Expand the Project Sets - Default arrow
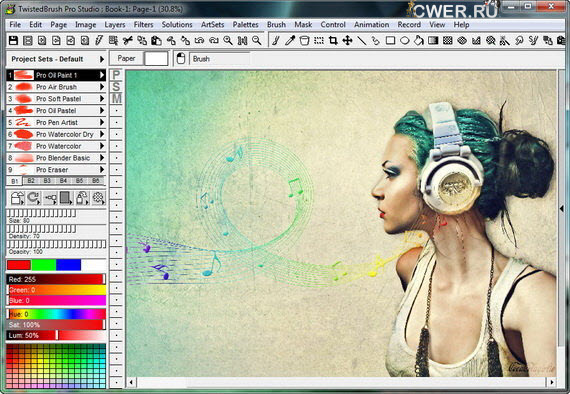 (x=102, y=59)
